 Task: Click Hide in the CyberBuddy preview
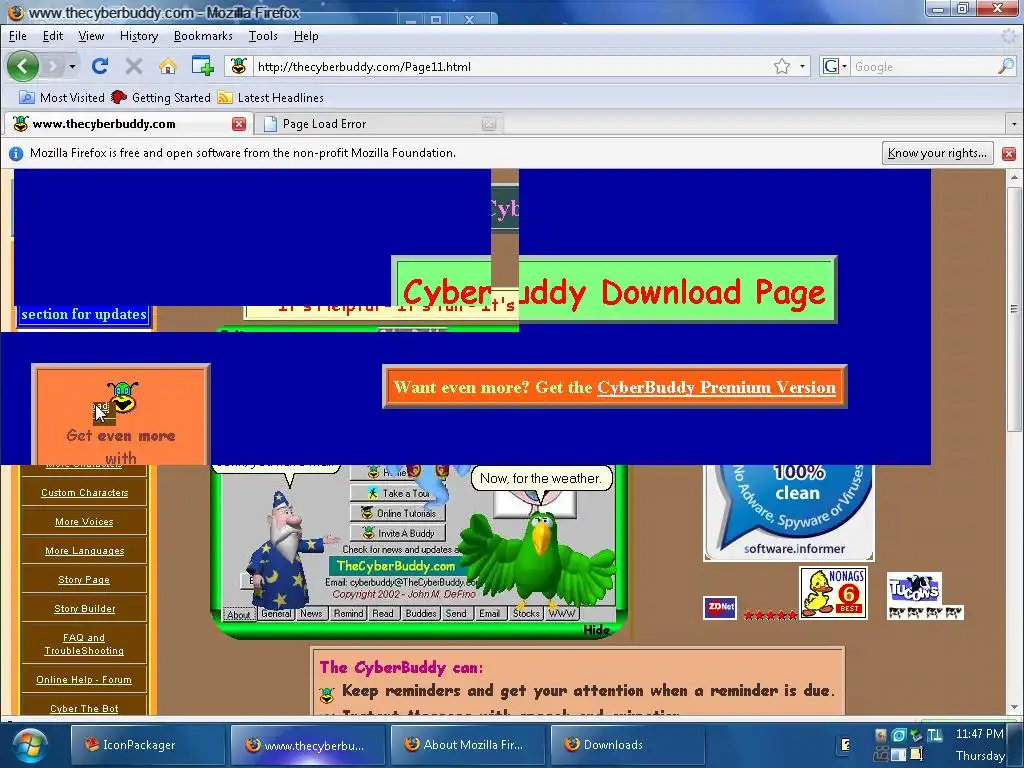coord(596,630)
